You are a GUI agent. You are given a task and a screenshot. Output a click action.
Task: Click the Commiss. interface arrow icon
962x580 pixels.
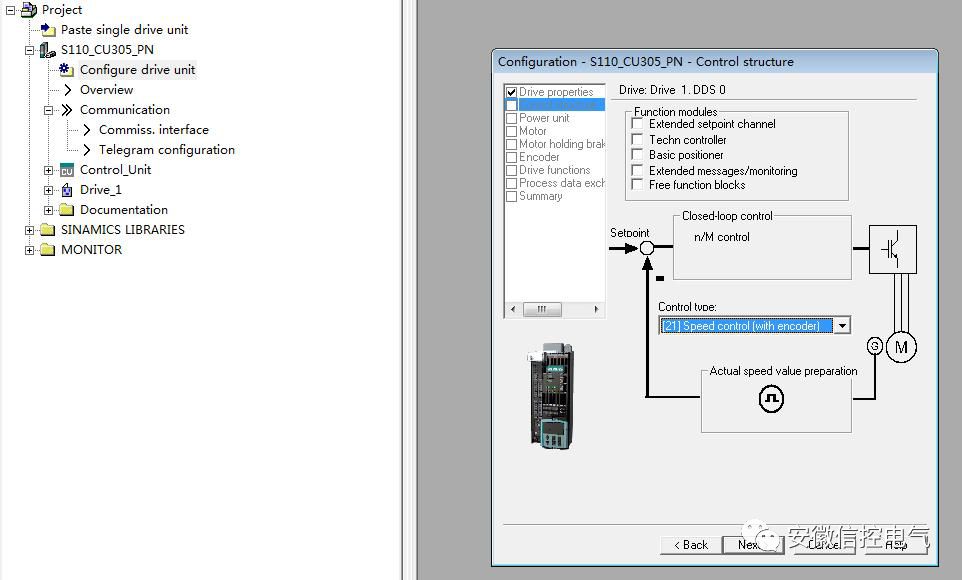tap(87, 130)
